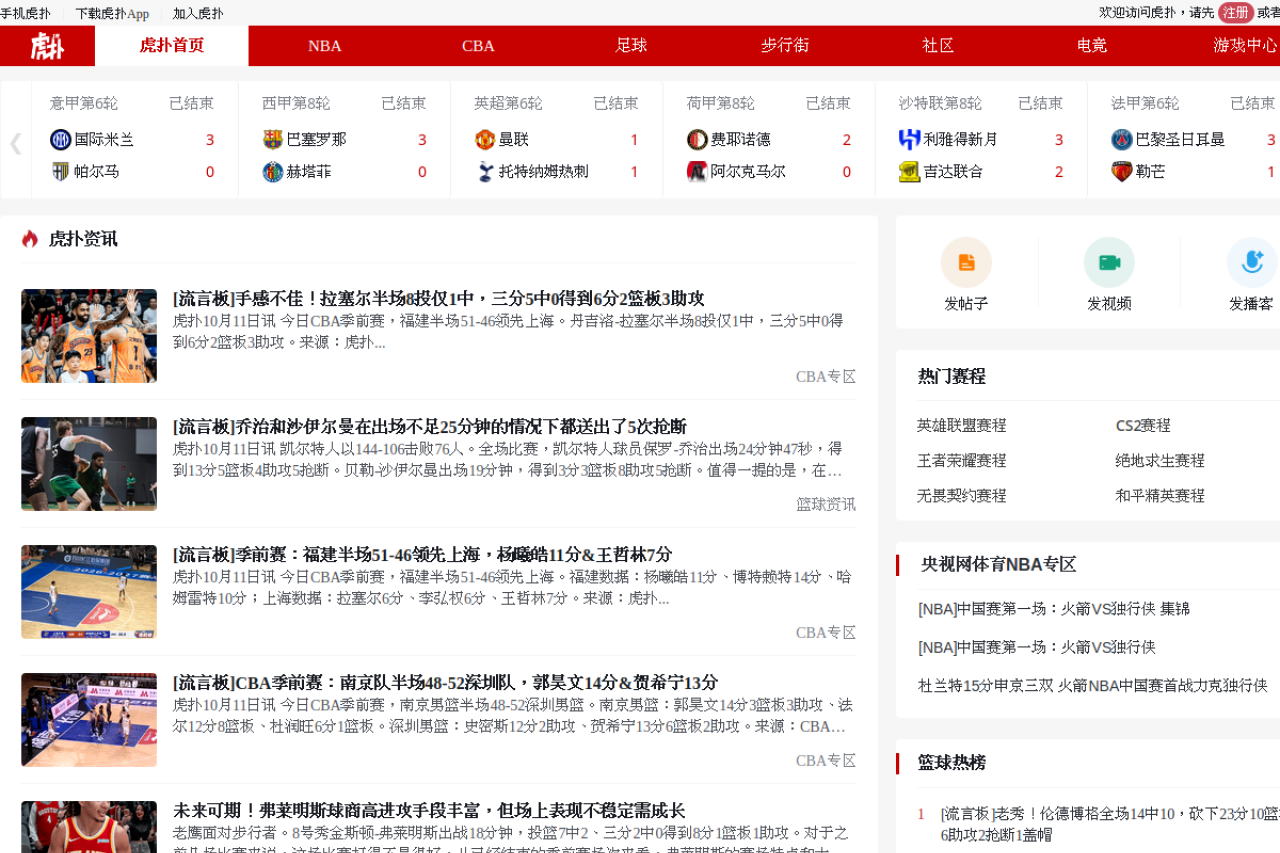Image resolution: width=1280 pixels, height=853 pixels.
Task: Click the Feyenoord team crest
Action: [697, 139]
